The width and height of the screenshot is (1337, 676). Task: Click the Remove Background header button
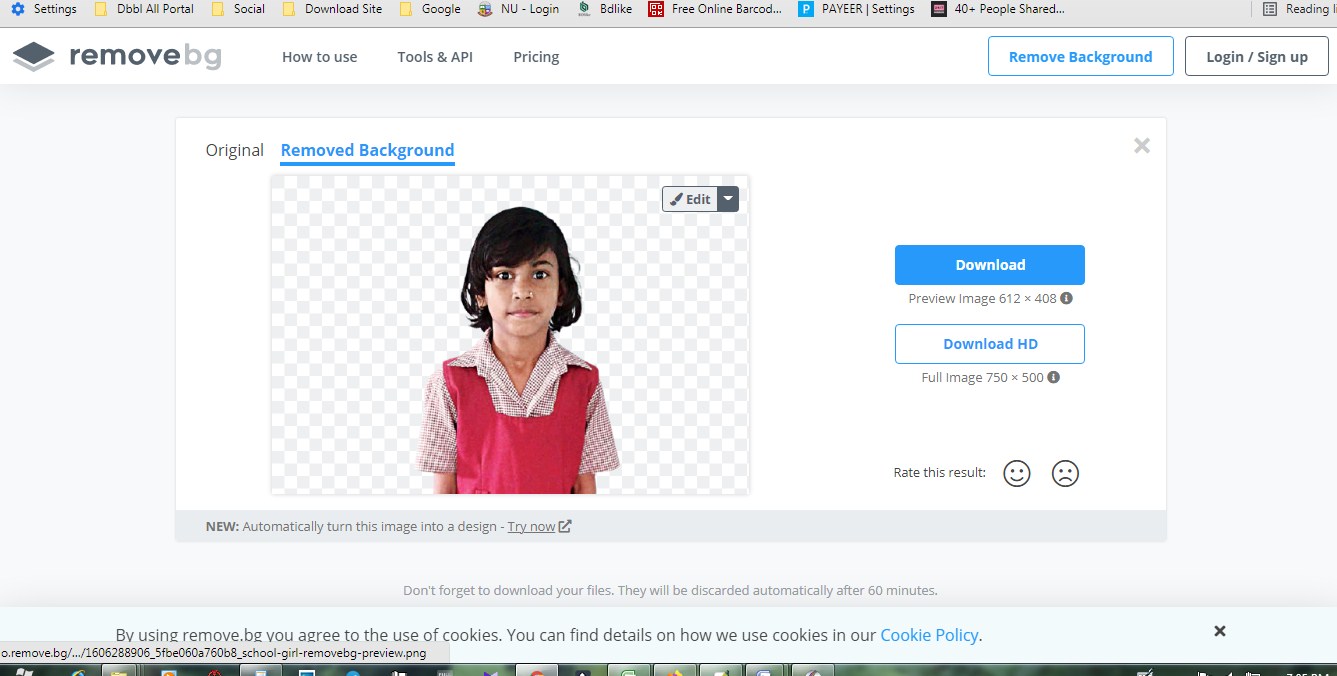point(1080,56)
